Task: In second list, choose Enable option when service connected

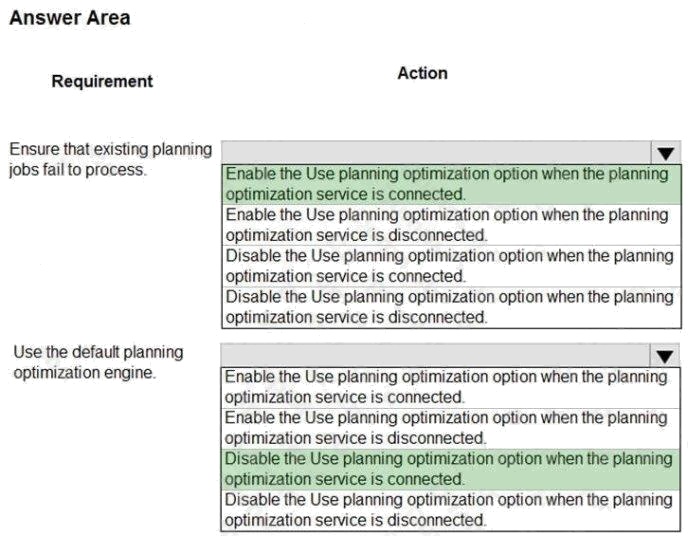Action: pos(446,387)
